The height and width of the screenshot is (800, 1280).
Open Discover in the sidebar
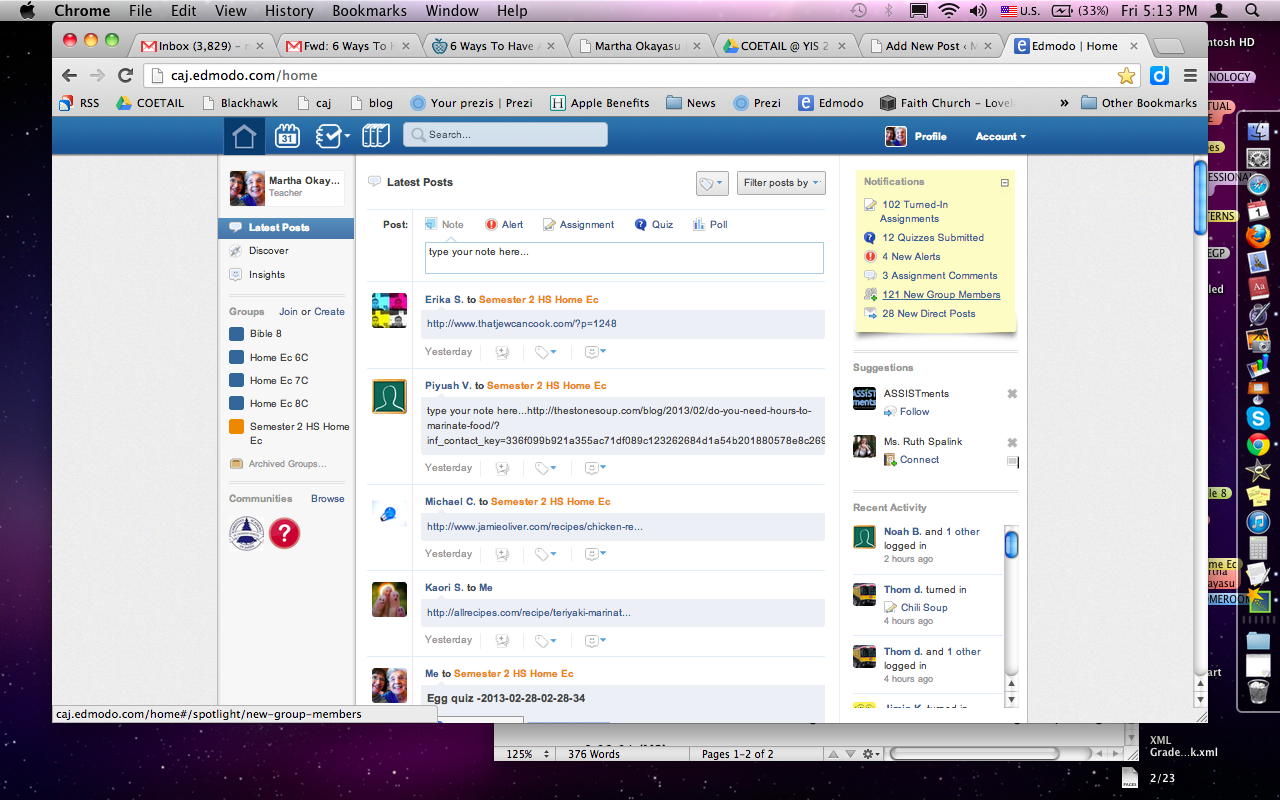coord(269,251)
